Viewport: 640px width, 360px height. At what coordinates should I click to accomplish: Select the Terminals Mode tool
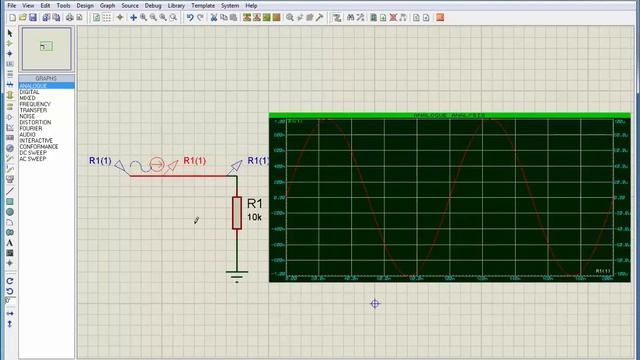10,107
